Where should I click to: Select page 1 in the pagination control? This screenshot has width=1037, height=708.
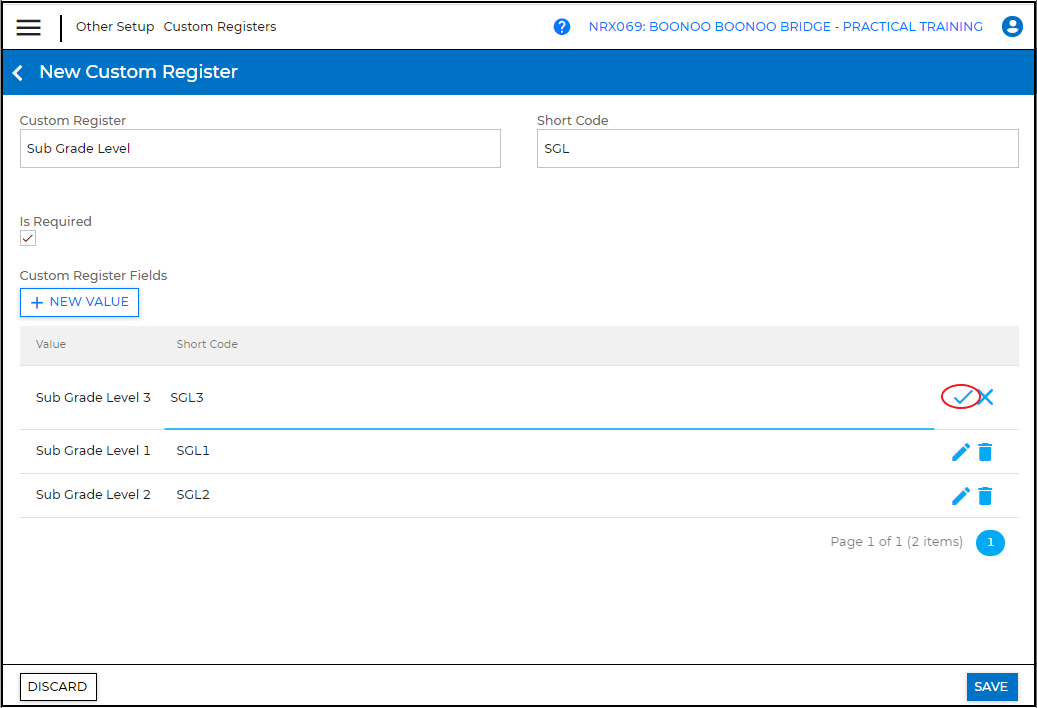(x=990, y=542)
